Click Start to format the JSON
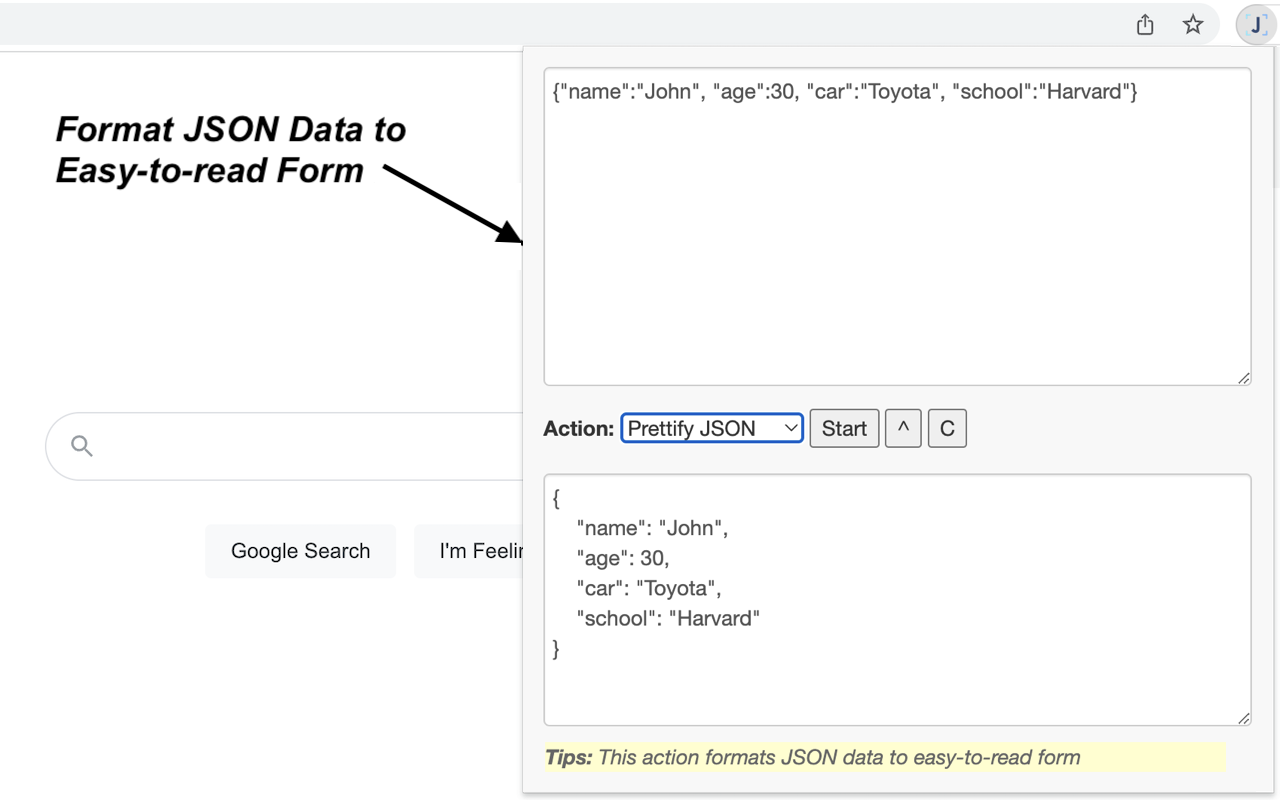This screenshot has height=800, width=1280. pos(844,428)
